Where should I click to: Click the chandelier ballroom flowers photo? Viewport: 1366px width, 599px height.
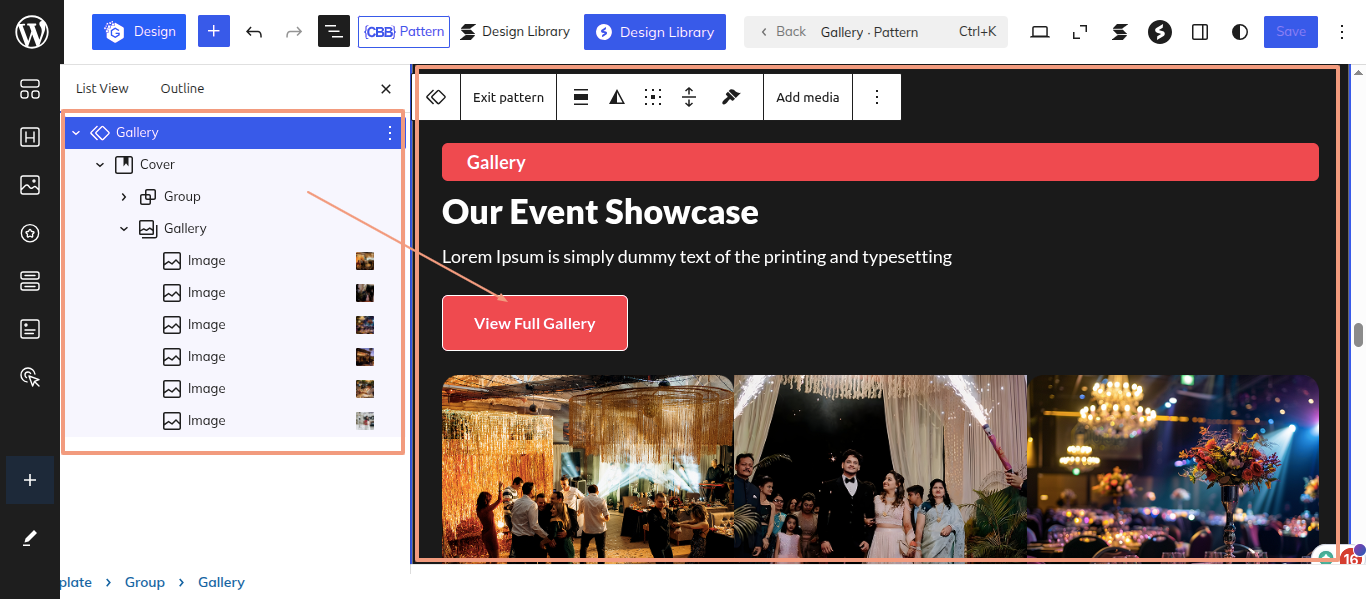click(x=1173, y=467)
